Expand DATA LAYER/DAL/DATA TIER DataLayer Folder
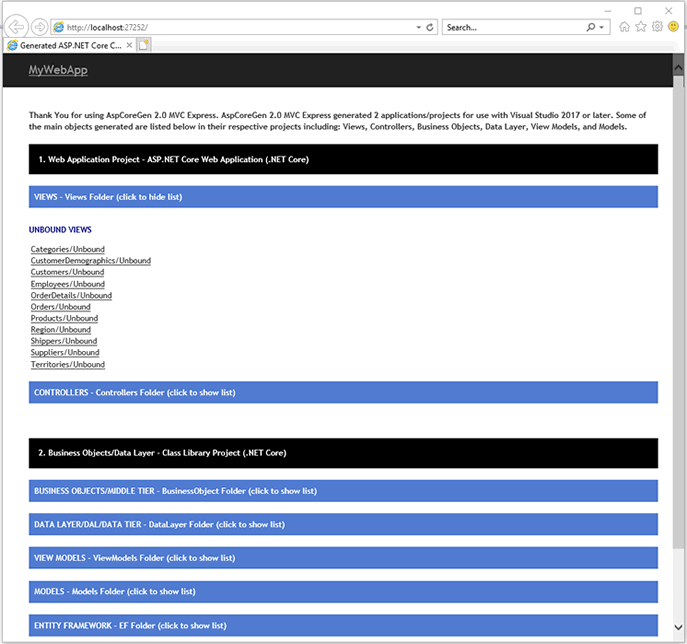Viewport: 687px width, 644px height. [343, 524]
